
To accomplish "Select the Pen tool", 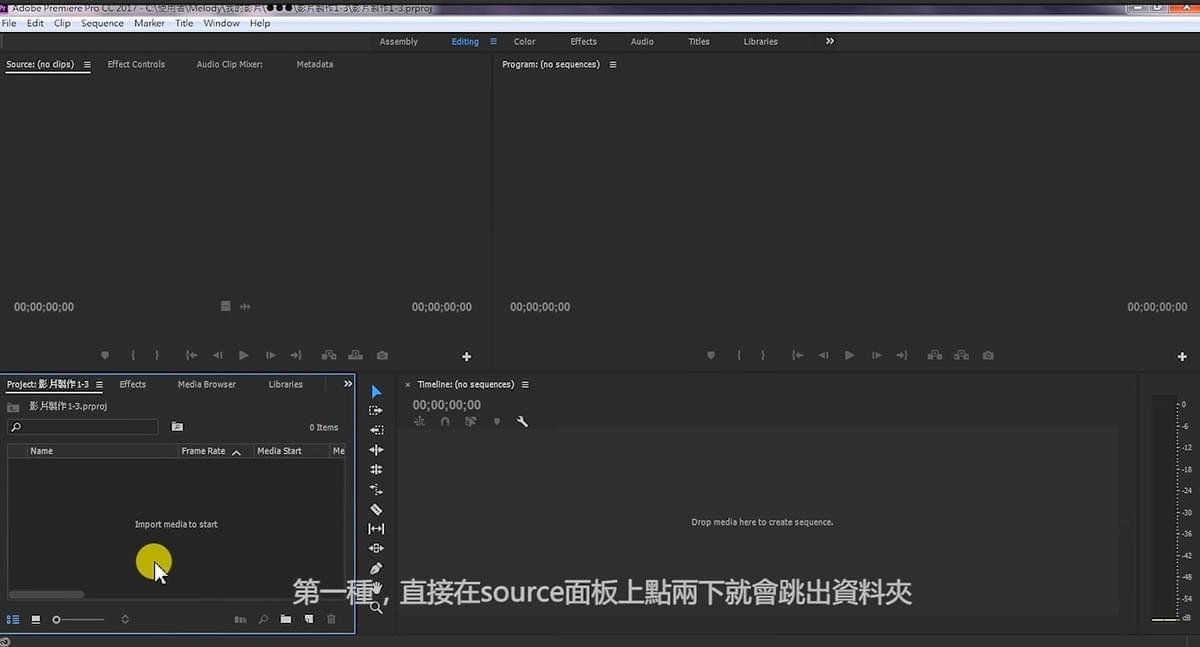I will coord(376,568).
